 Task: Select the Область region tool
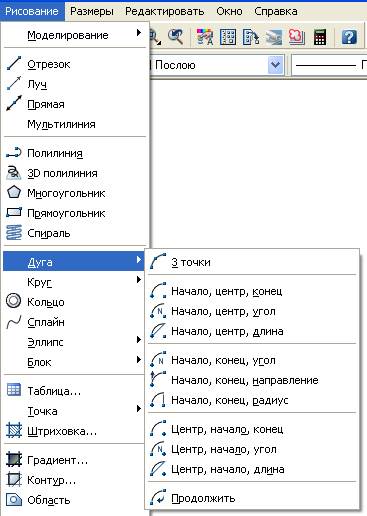pos(75,500)
